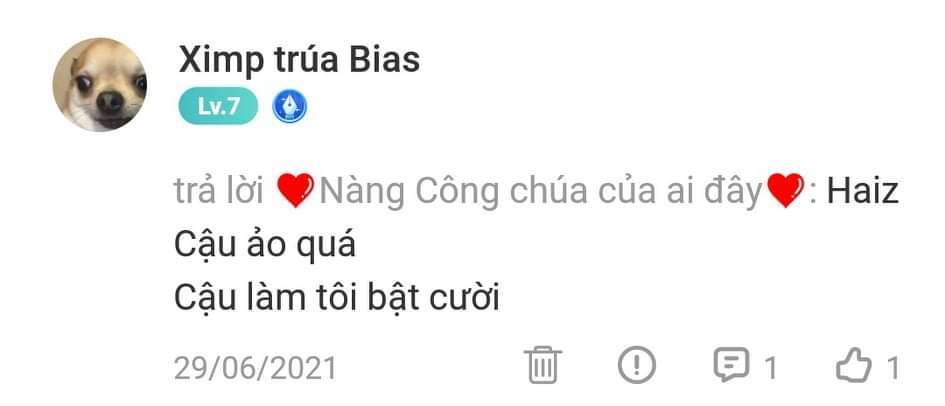Click the line Cậu ảo quá
This screenshot has height=406, width=945.
click(265, 245)
